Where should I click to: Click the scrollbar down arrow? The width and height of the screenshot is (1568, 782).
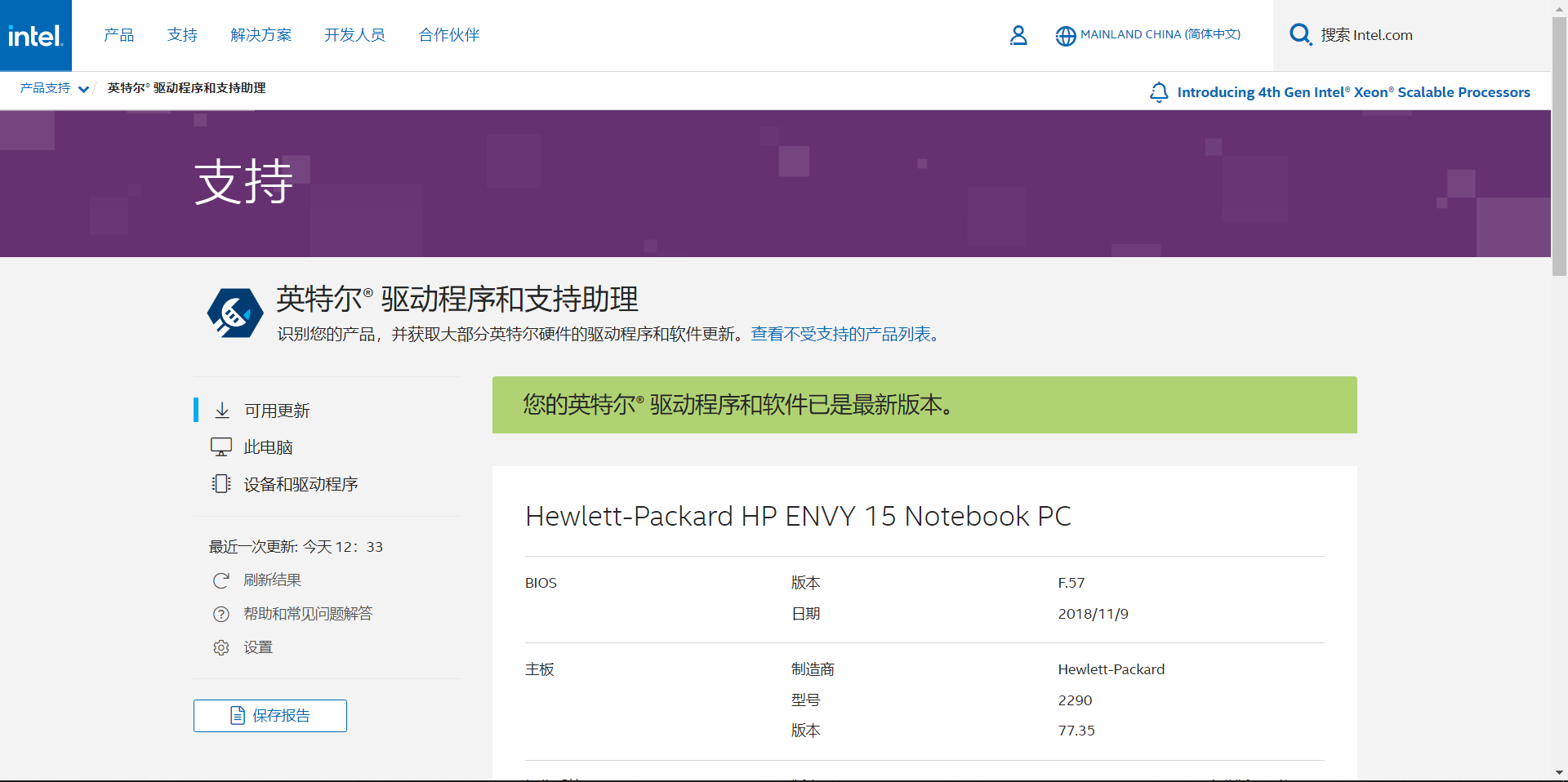tap(1559, 772)
